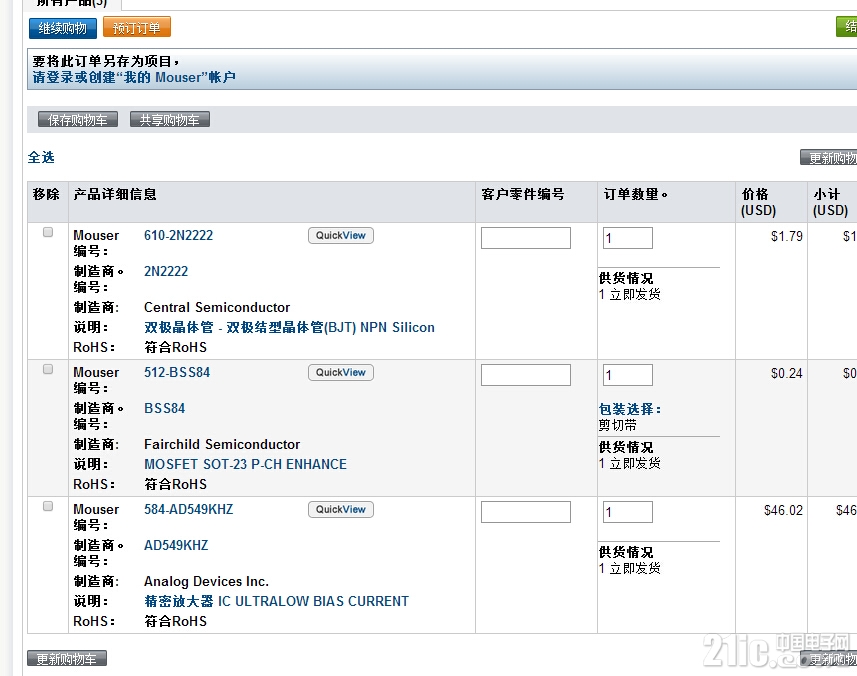The width and height of the screenshot is (857, 676).
Task: Open manufacturer part link 2N2222
Action: (x=166, y=271)
